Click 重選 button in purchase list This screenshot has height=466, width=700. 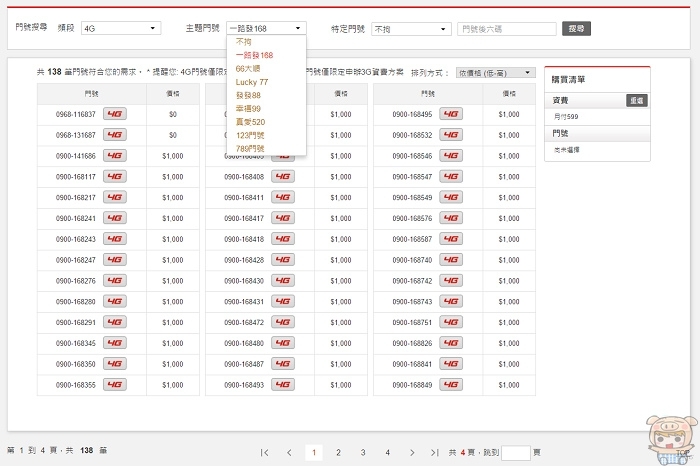tap(637, 100)
